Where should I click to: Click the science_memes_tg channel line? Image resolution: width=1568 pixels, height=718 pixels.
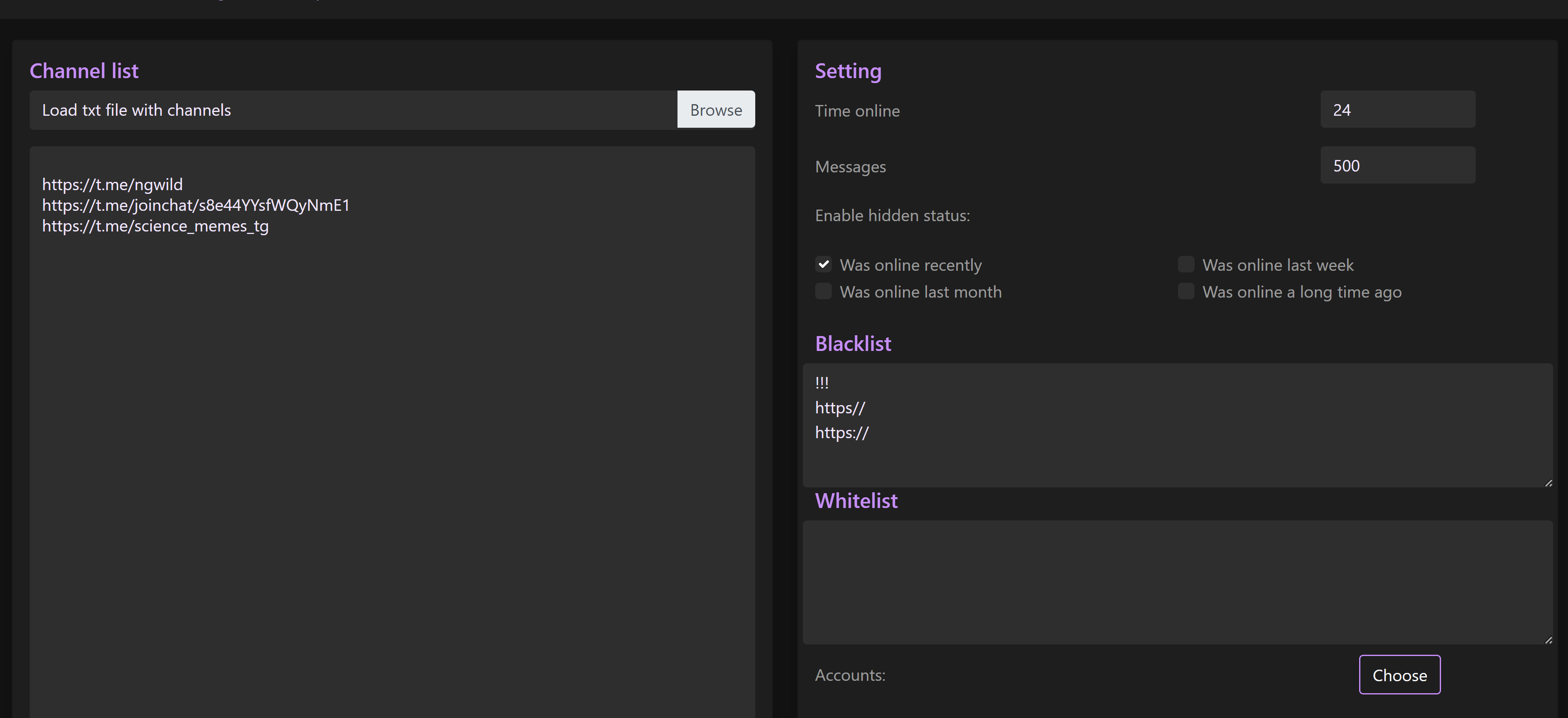click(155, 227)
